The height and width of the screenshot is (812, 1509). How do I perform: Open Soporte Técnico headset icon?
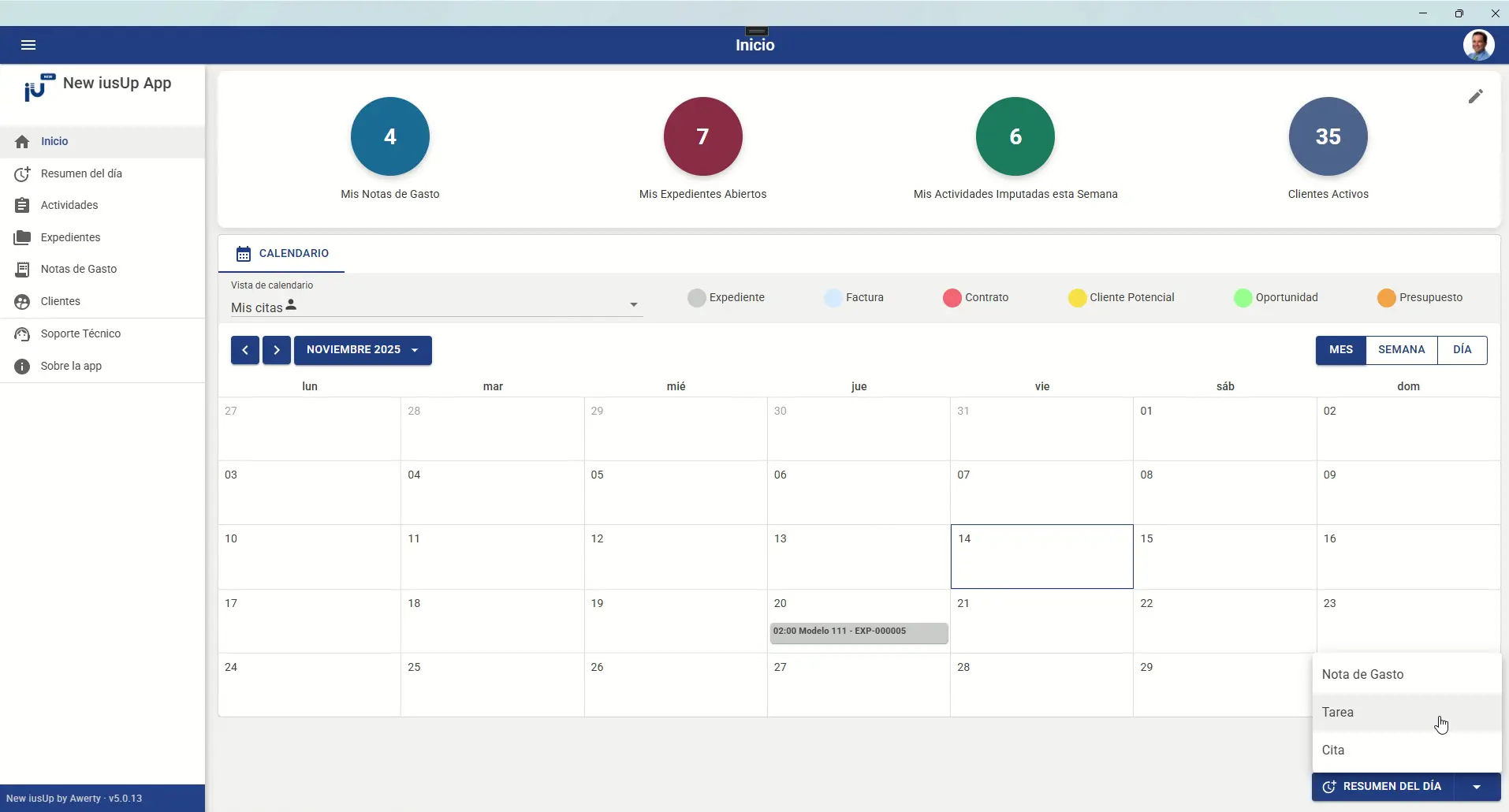click(22, 334)
